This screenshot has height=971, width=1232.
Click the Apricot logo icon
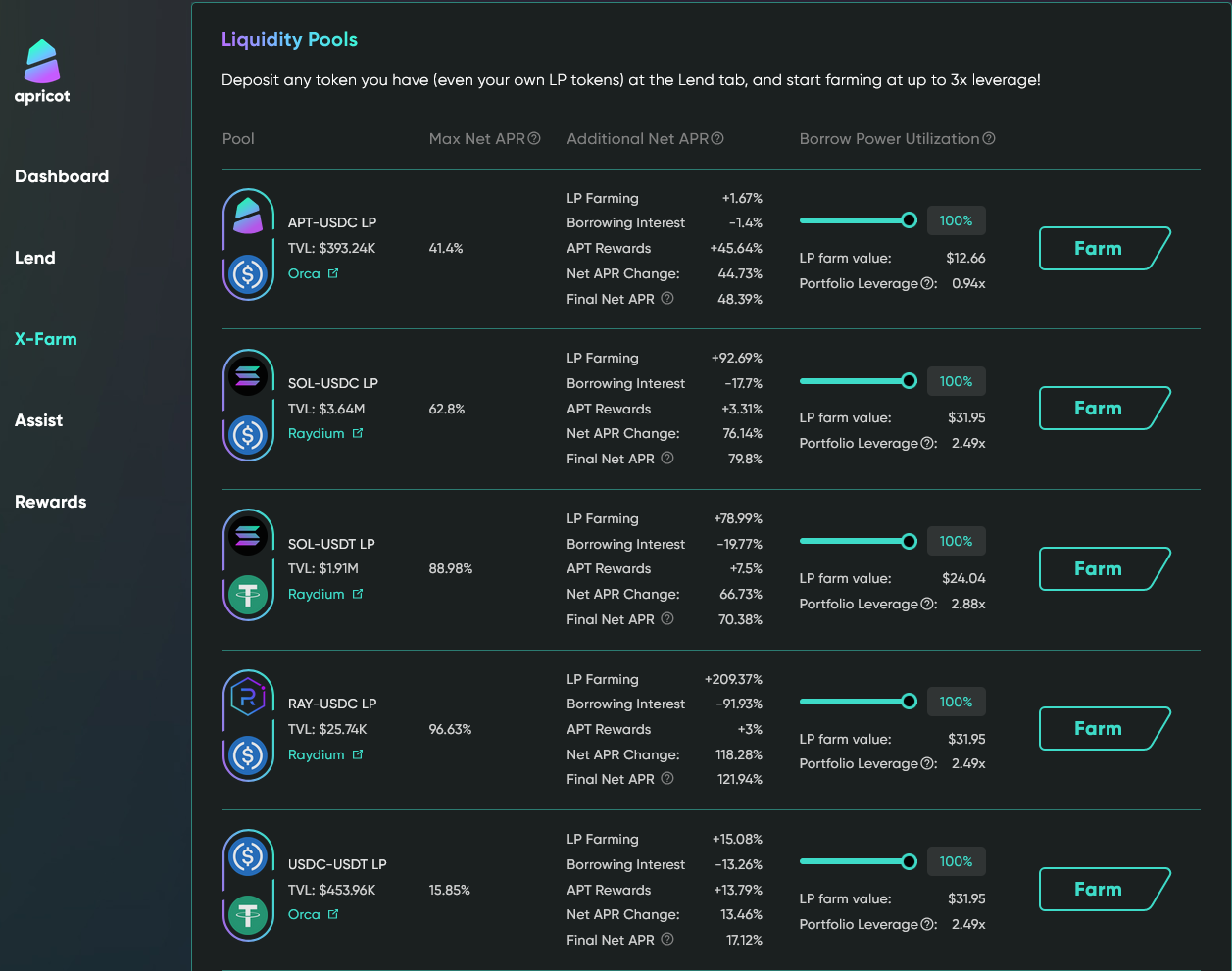pyautogui.click(x=42, y=62)
